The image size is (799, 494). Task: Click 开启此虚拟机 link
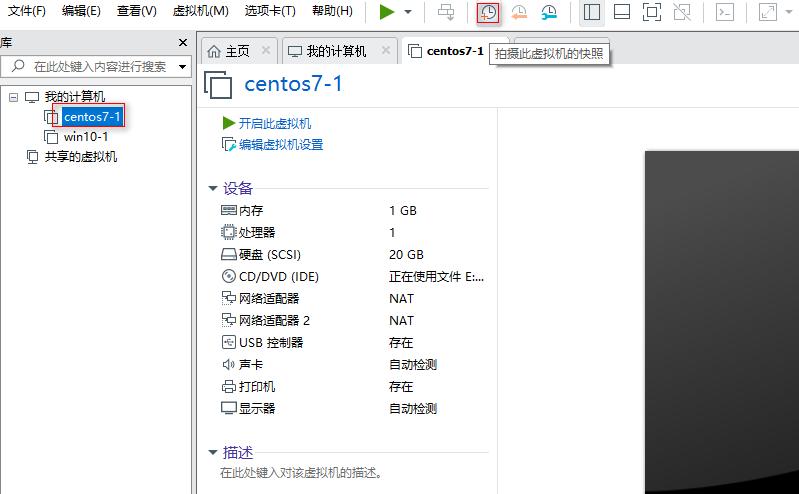click(x=275, y=123)
